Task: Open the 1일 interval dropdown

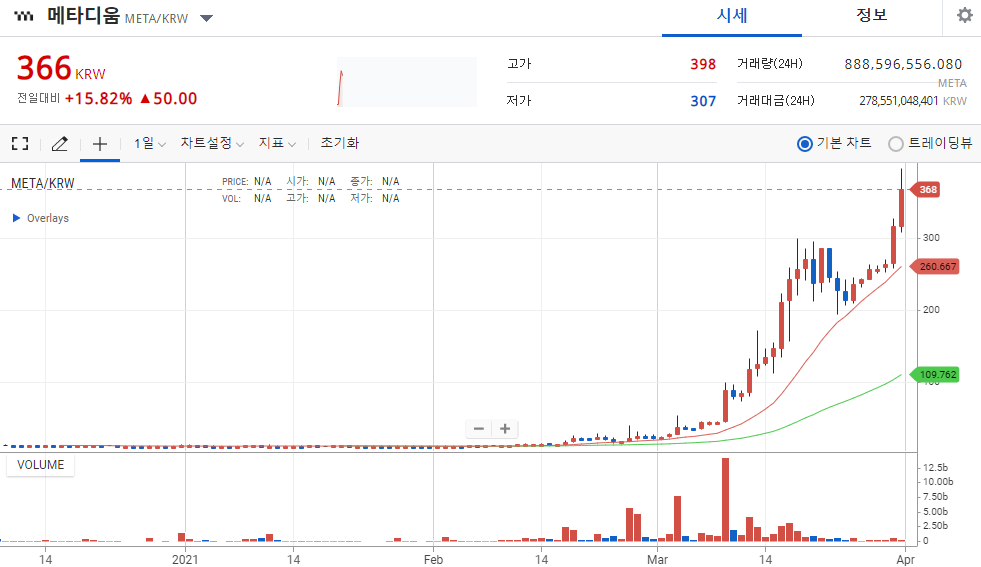Action: (150, 143)
